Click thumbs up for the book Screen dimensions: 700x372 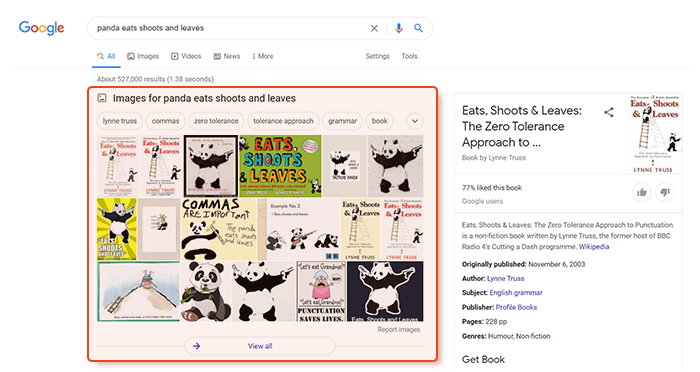pos(642,192)
